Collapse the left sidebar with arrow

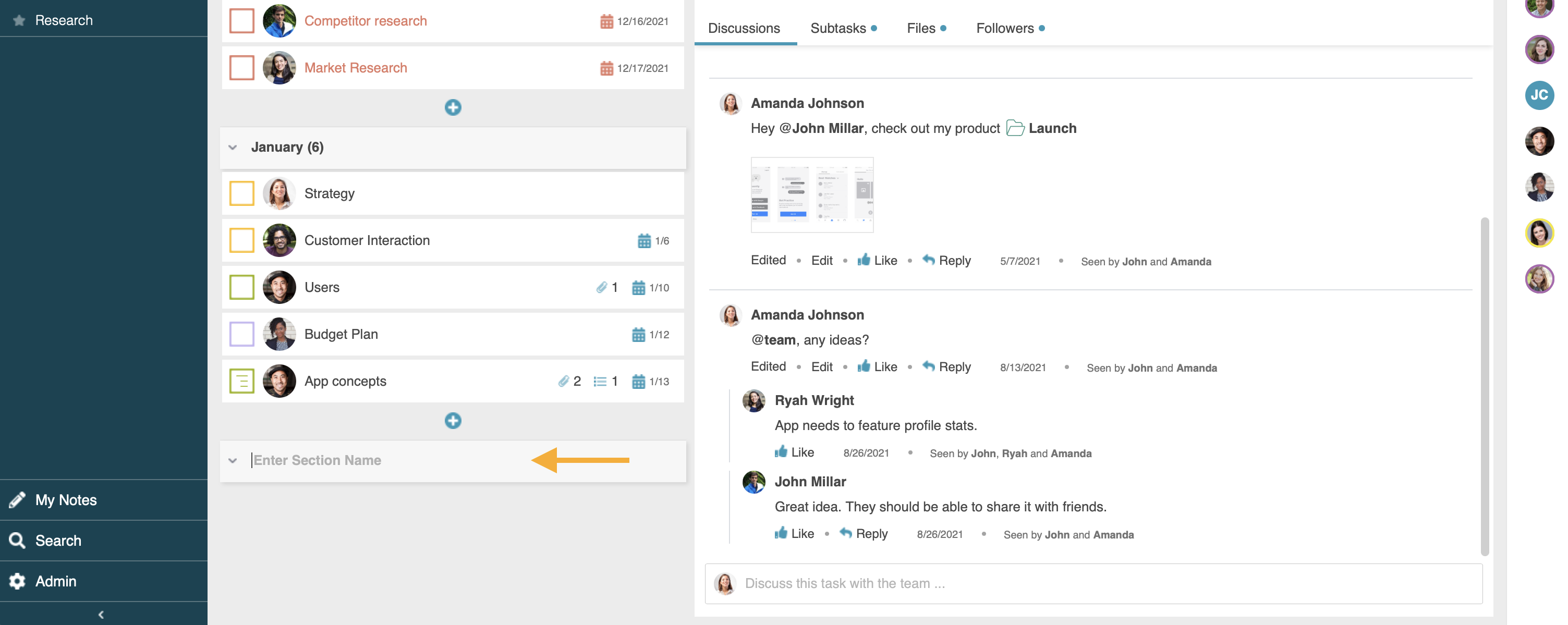pos(101,615)
